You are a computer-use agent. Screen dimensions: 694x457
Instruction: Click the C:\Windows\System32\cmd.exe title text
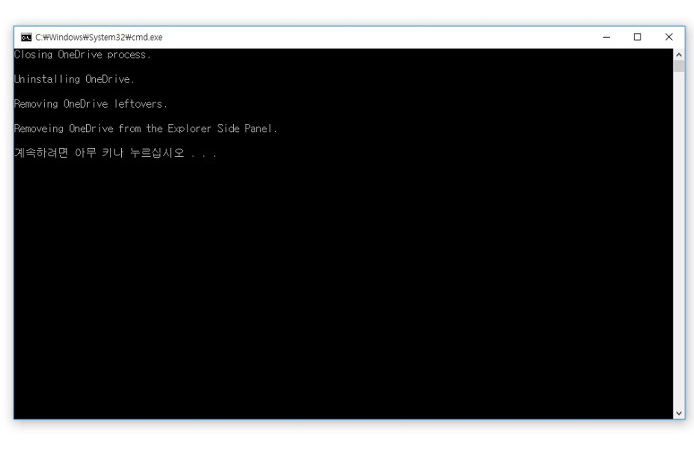tap(99, 37)
